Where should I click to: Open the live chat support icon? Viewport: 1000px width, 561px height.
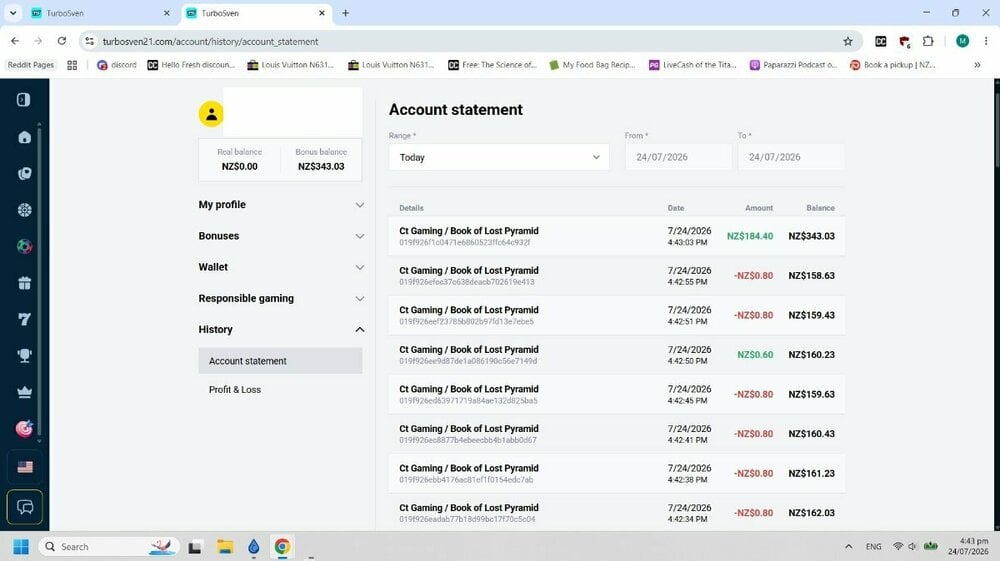[x=25, y=507]
